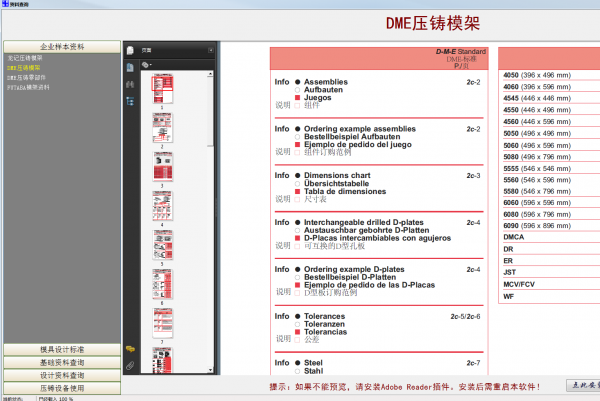Click the DMCA entry

[514, 237]
